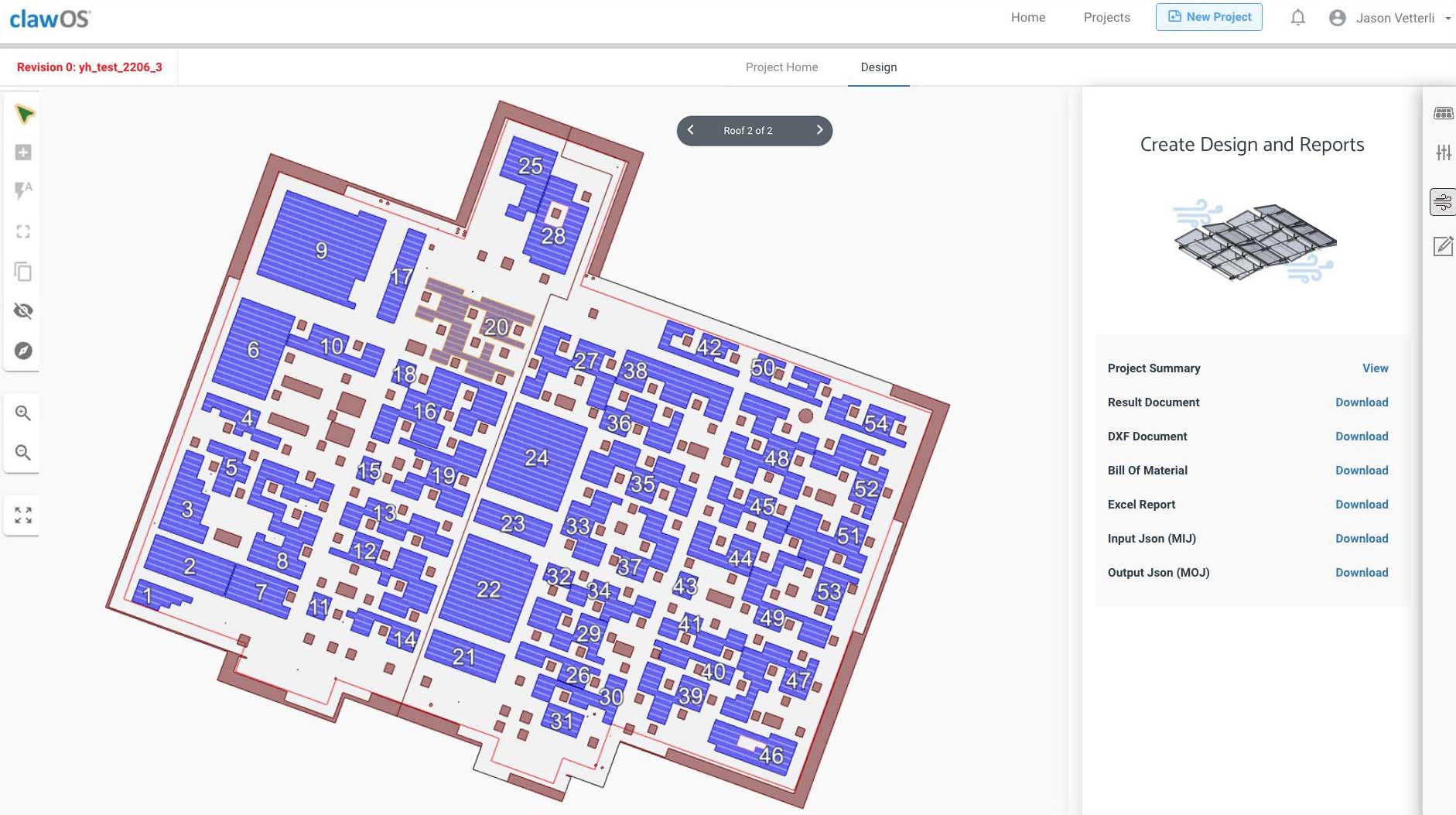
Task: Zoom in on the roof layout
Action: [23, 413]
